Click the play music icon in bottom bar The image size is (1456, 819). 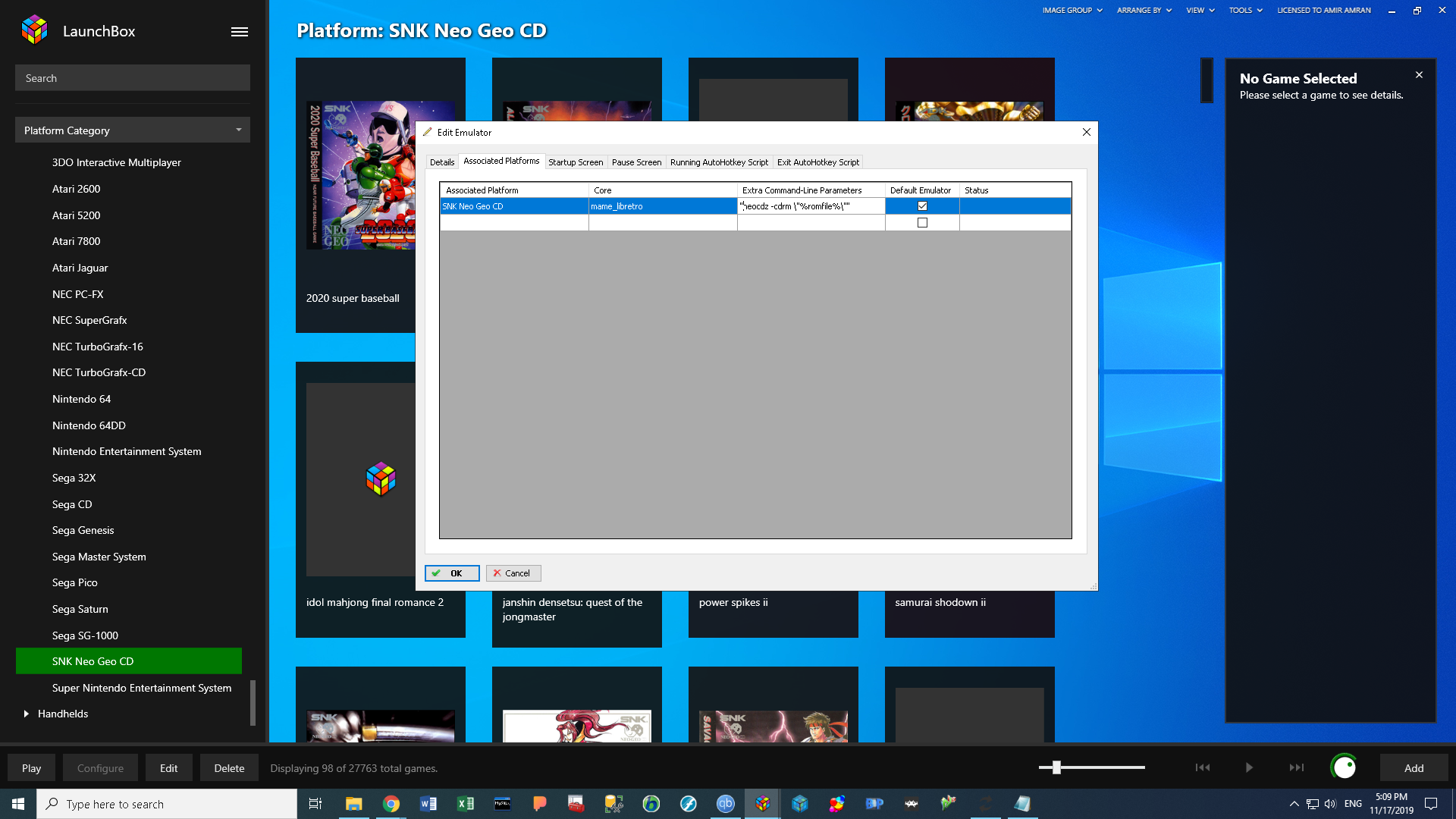tap(1249, 767)
